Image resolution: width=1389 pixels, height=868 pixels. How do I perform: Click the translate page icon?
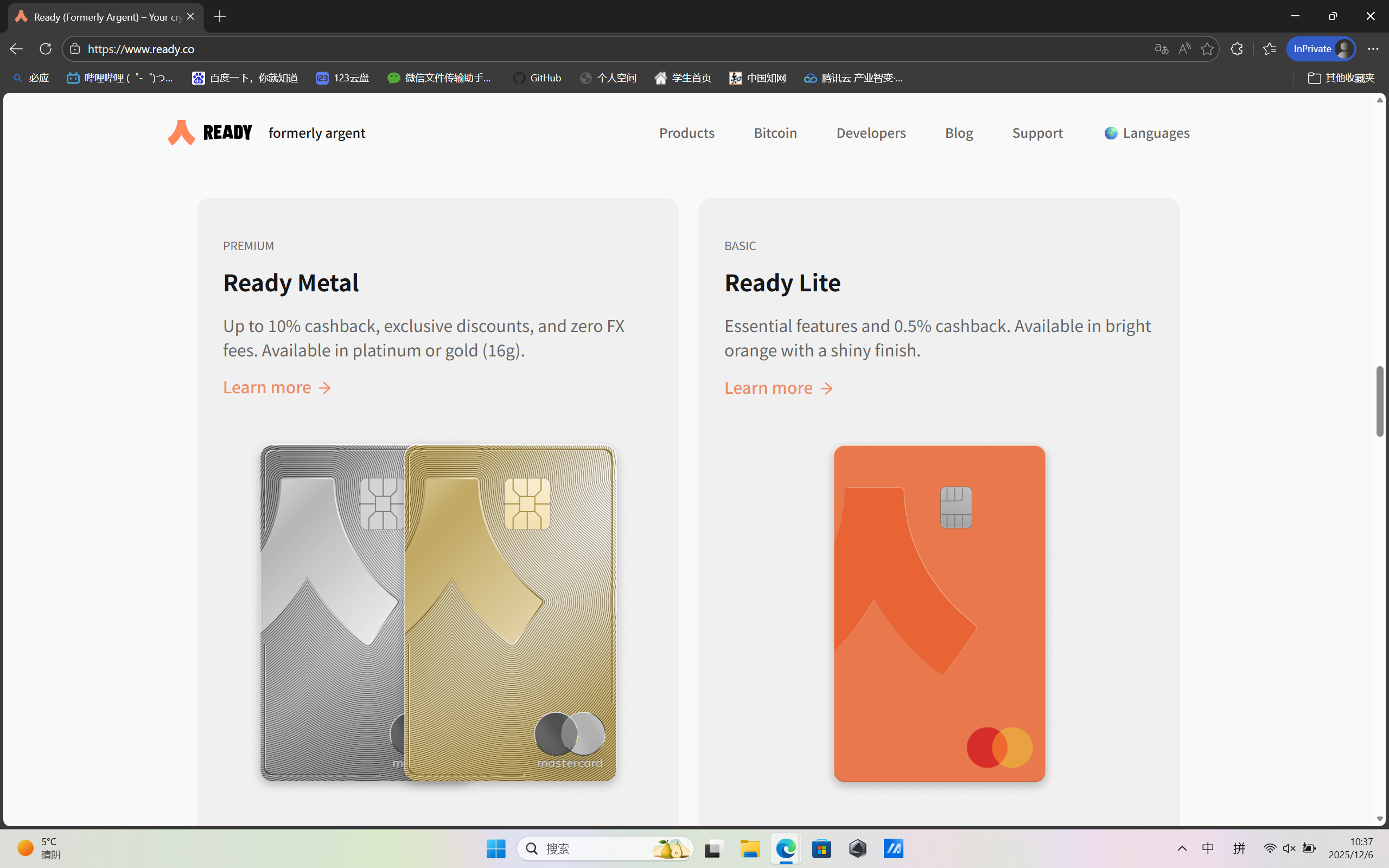tap(1161, 49)
